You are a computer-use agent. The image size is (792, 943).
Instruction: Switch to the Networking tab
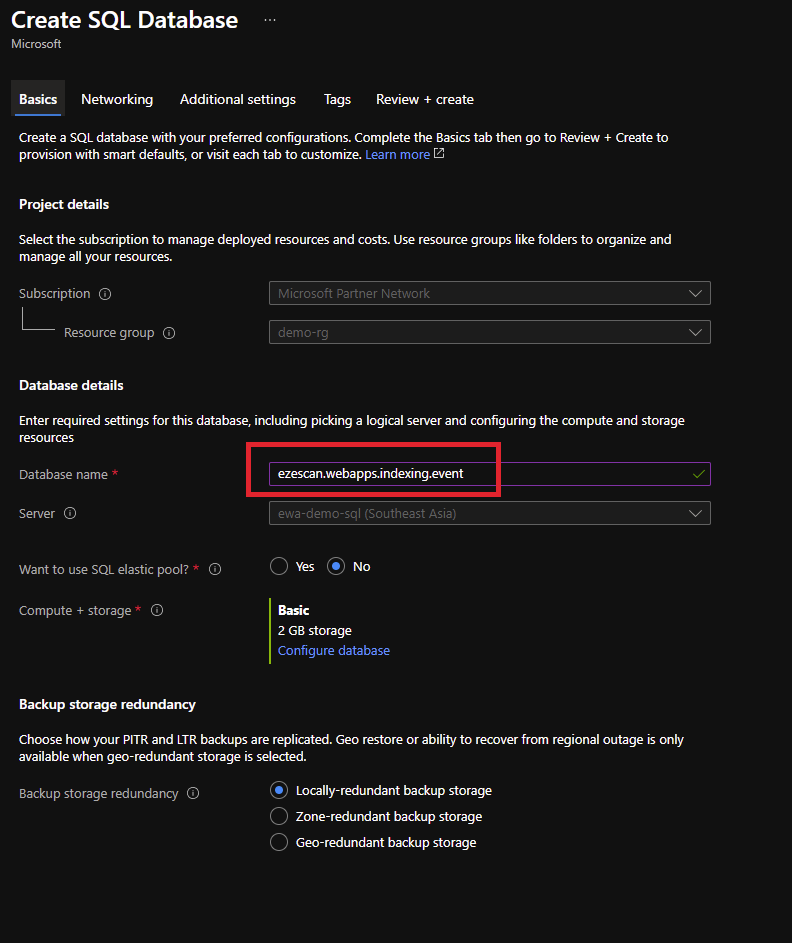pos(117,99)
